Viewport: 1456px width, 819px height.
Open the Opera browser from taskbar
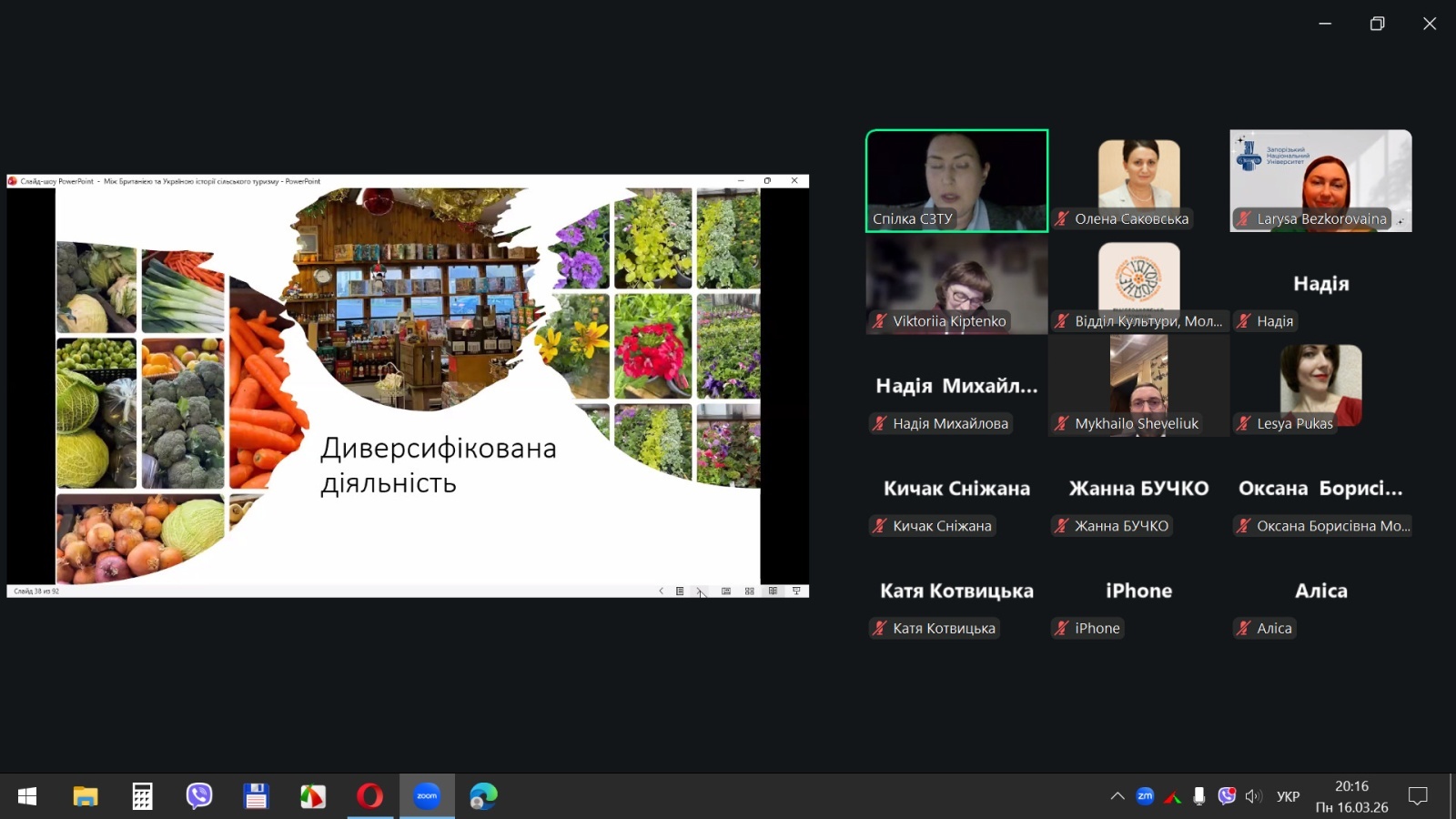[x=369, y=796]
